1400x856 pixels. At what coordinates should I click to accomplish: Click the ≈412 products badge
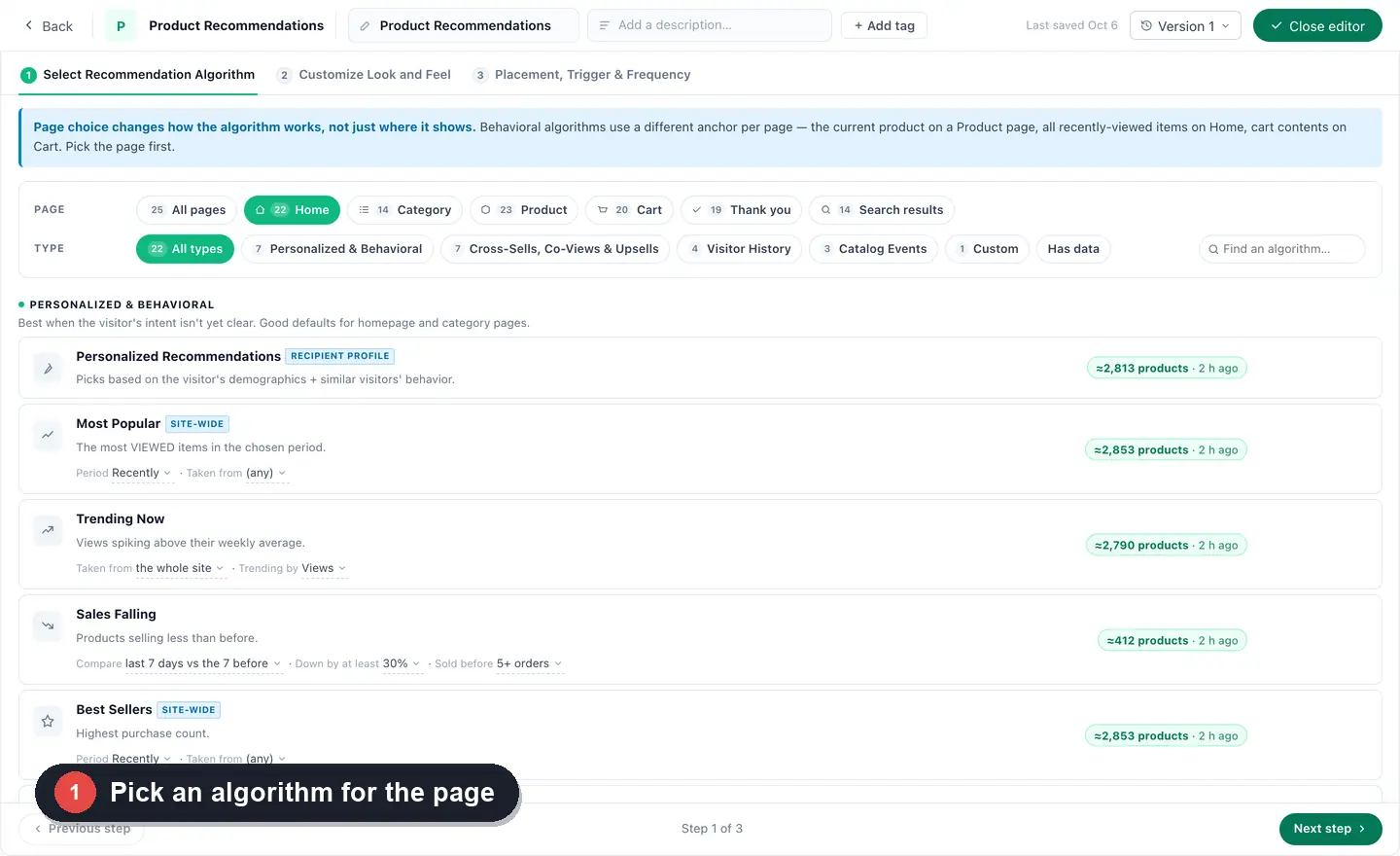coord(1172,641)
